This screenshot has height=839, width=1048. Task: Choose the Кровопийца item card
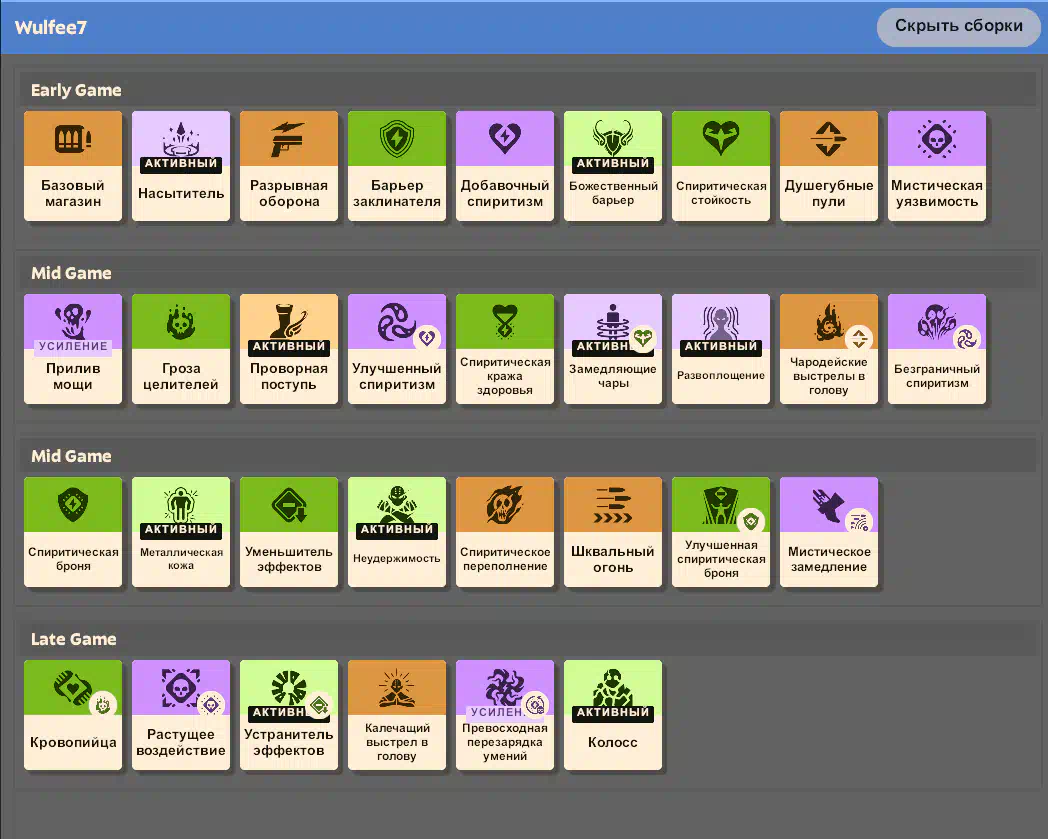(73, 714)
